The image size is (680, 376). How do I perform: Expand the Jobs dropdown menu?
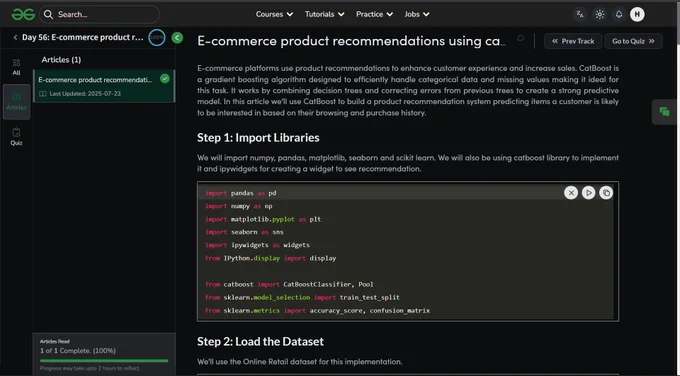click(x=417, y=14)
